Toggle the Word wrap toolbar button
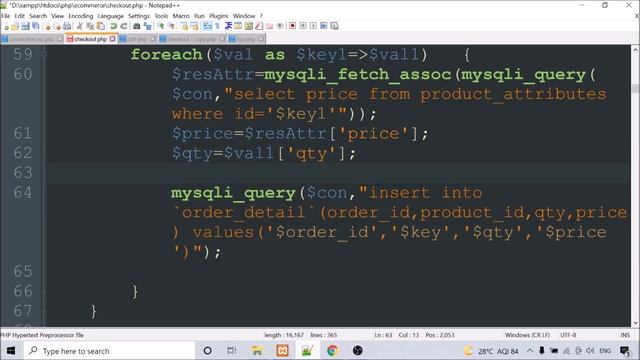 (207, 26)
